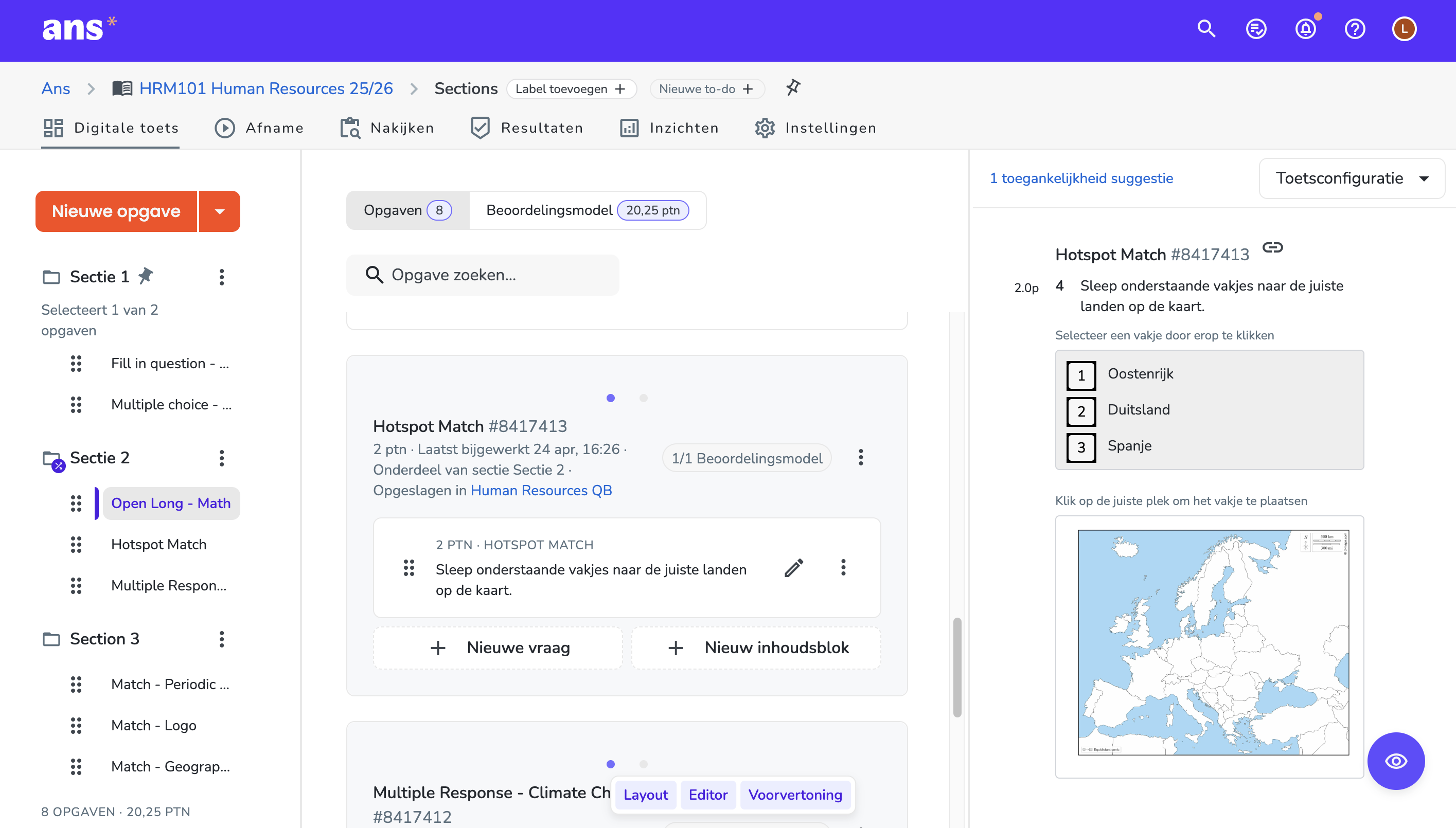Select first version dot of Multiple Response card
This screenshot has width=1456, height=828.
pyautogui.click(x=610, y=764)
